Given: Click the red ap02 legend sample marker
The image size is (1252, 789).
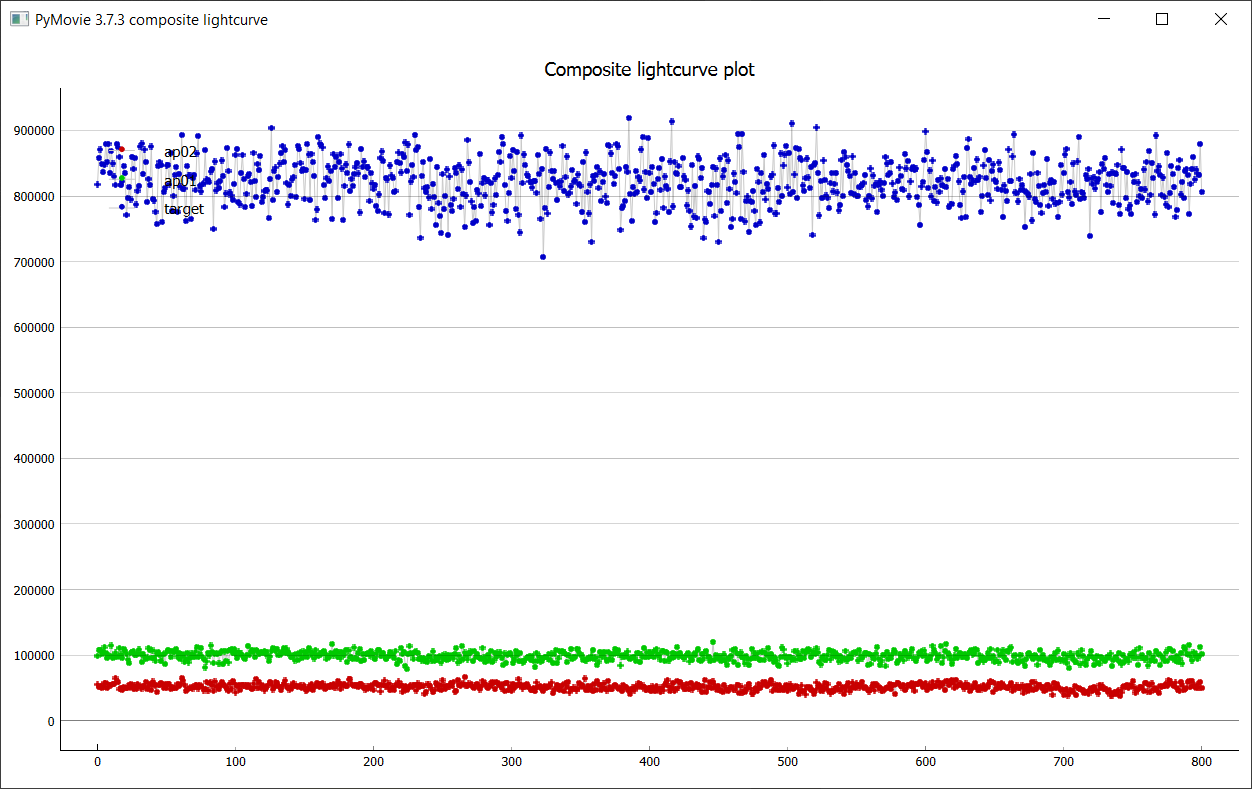Looking at the screenshot, I should [122, 149].
